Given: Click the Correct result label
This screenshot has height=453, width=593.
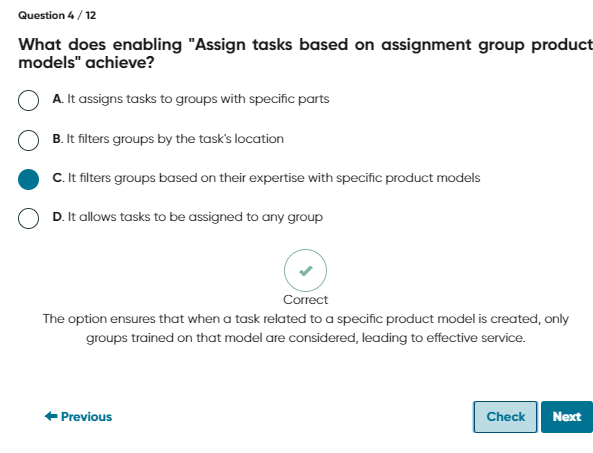Looking at the screenshot, I should pyautogui.click(x=306, y=300).
